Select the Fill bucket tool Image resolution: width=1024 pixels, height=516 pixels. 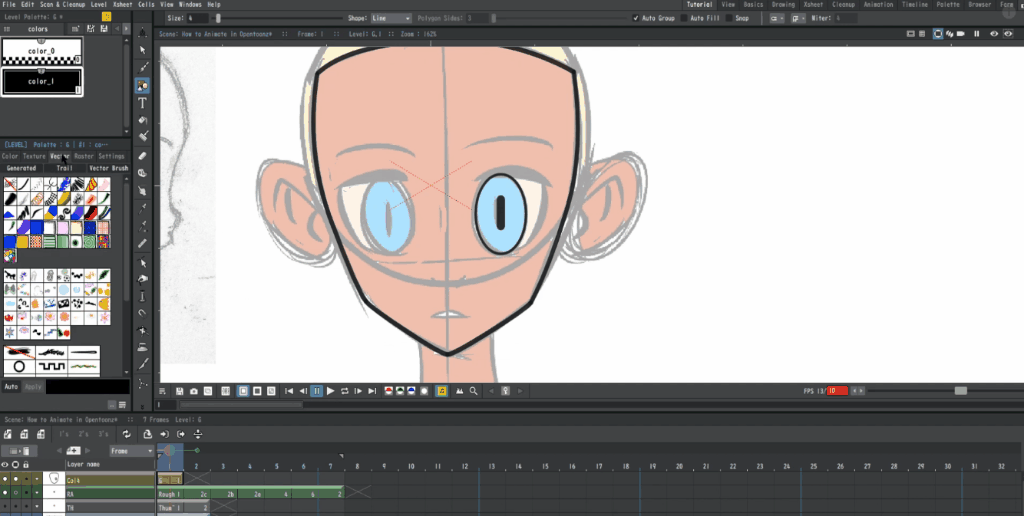[142, 120]
